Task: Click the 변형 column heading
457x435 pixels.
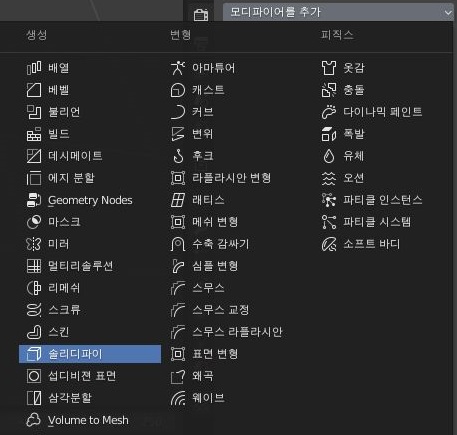Action: [x=181, y=35]
